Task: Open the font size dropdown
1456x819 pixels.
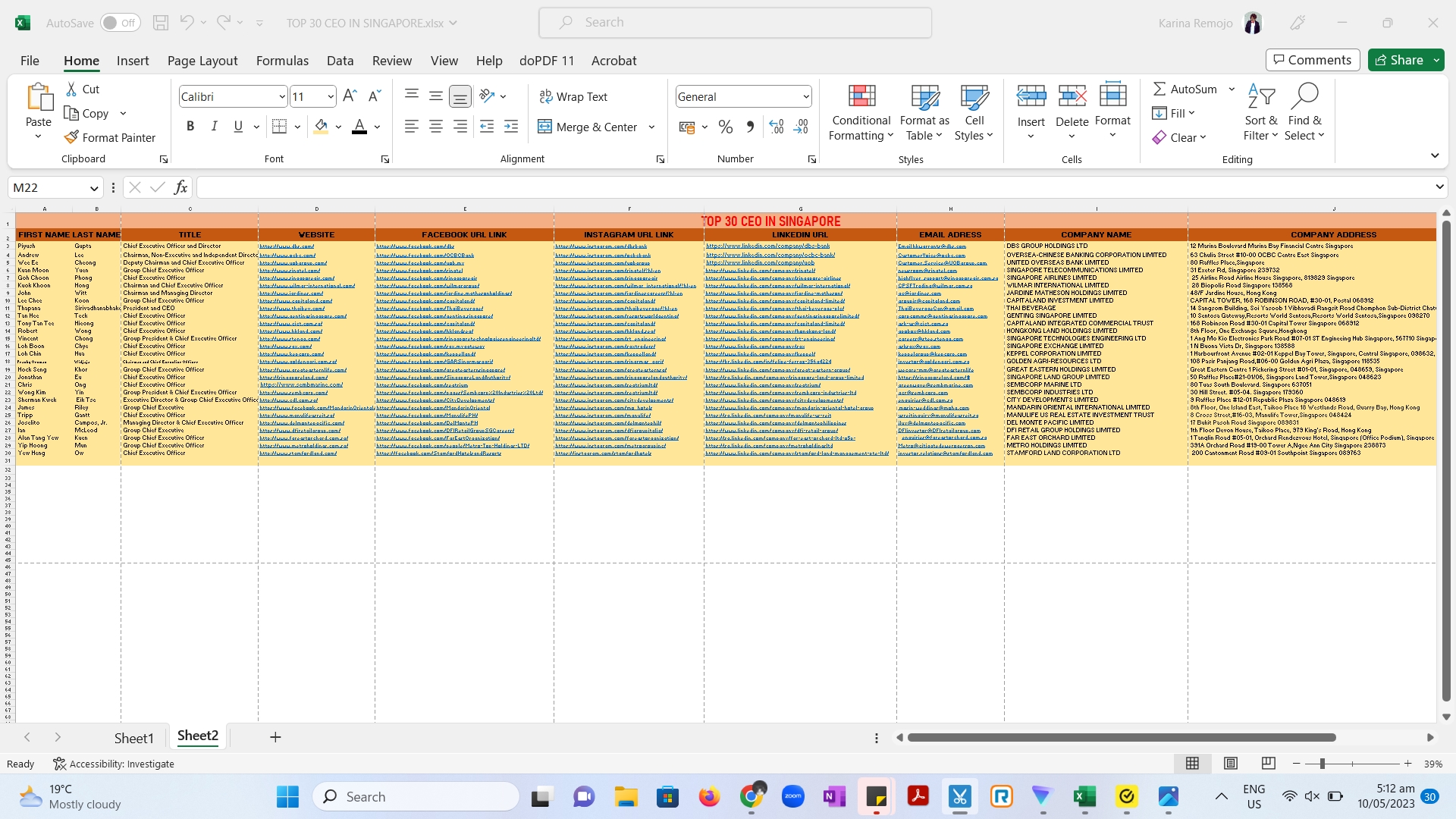Action: tap(331, 96)
